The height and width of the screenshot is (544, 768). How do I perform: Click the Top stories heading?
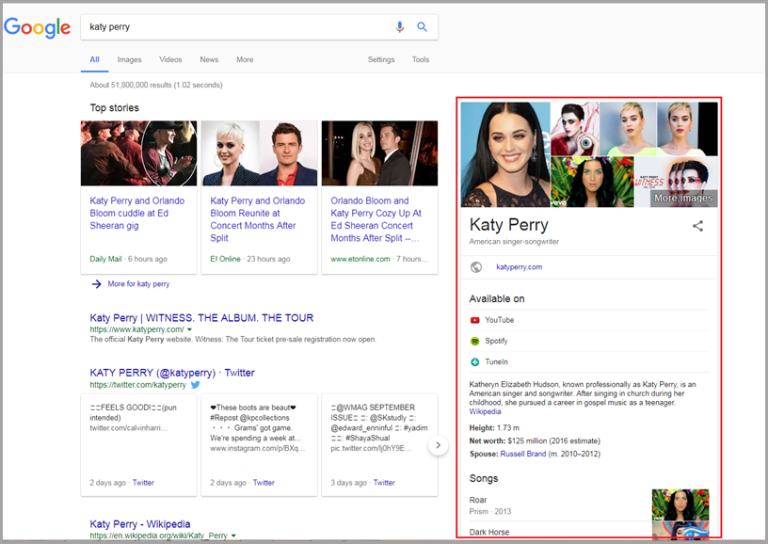(x=114, y=108)
